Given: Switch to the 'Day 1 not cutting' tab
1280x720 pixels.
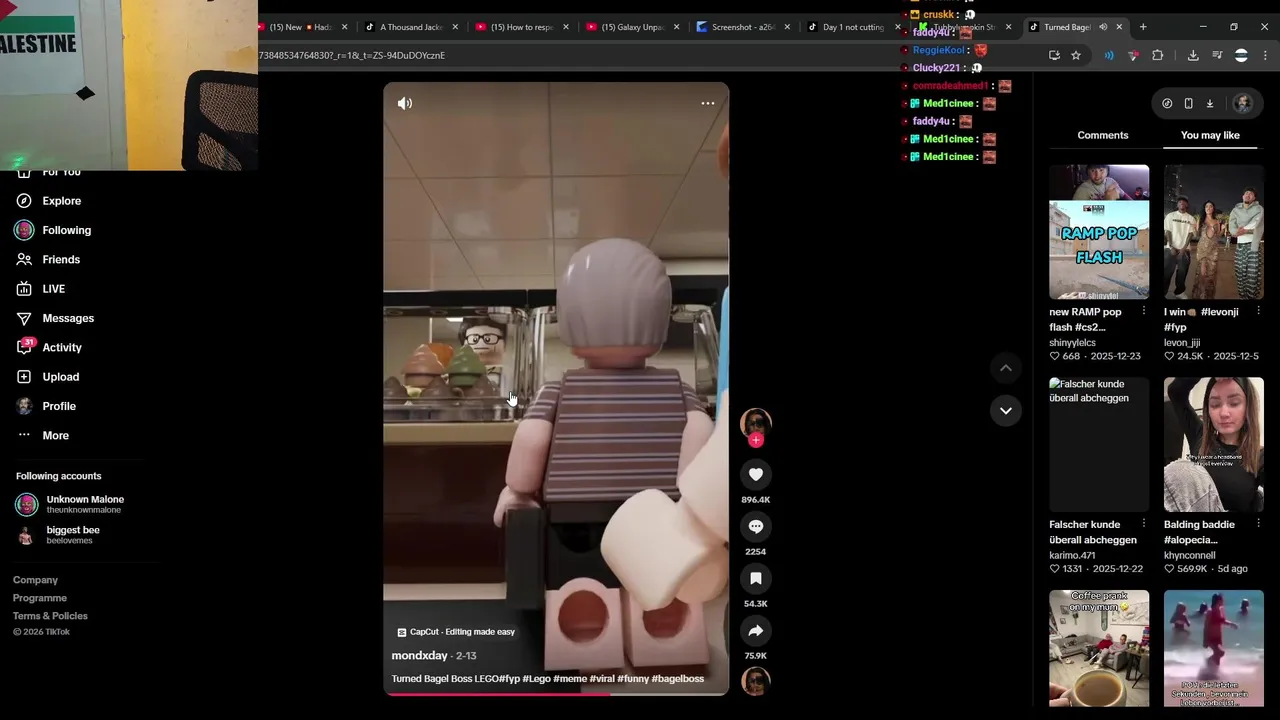Looking at the screenshot, I should click(x=853, y=27).
